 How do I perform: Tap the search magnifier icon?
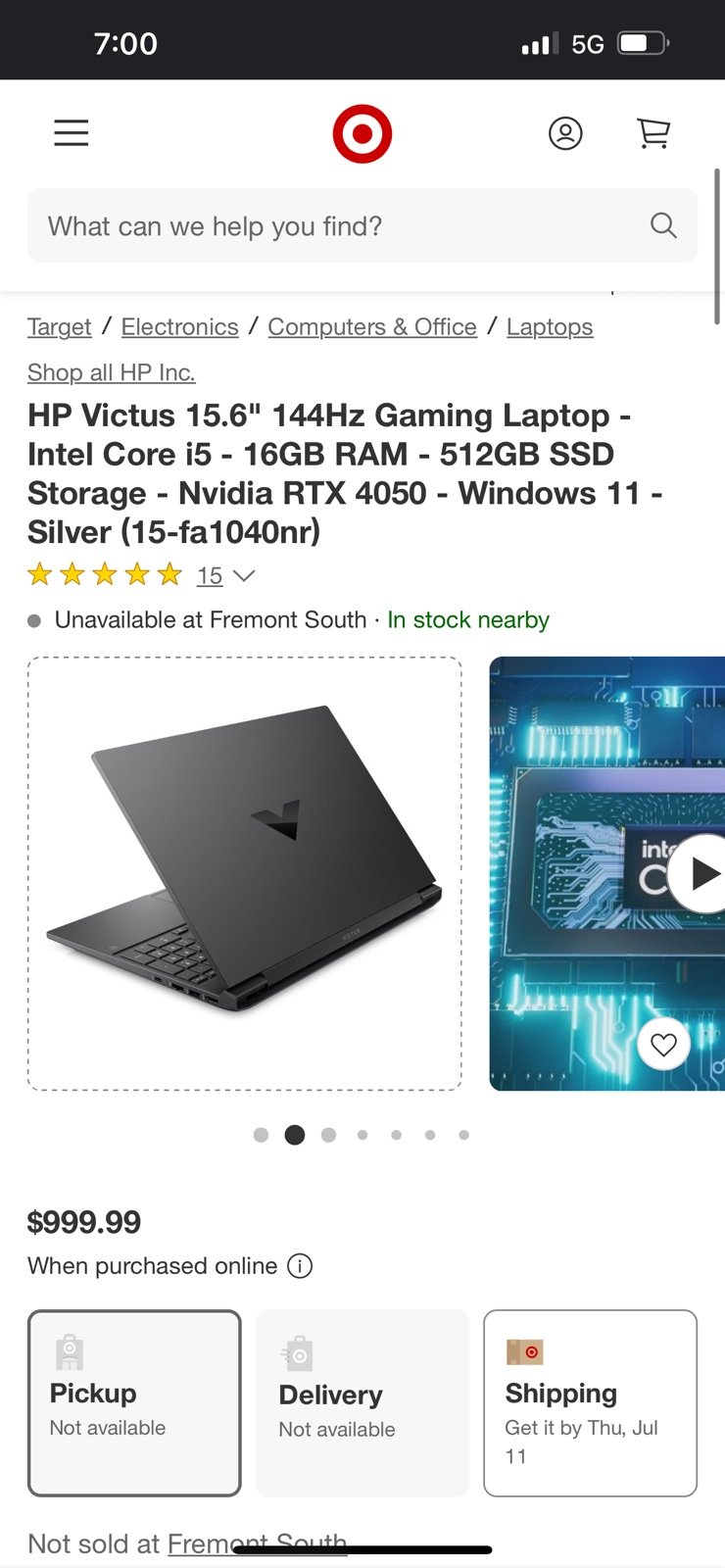click(x=663, y=225)
